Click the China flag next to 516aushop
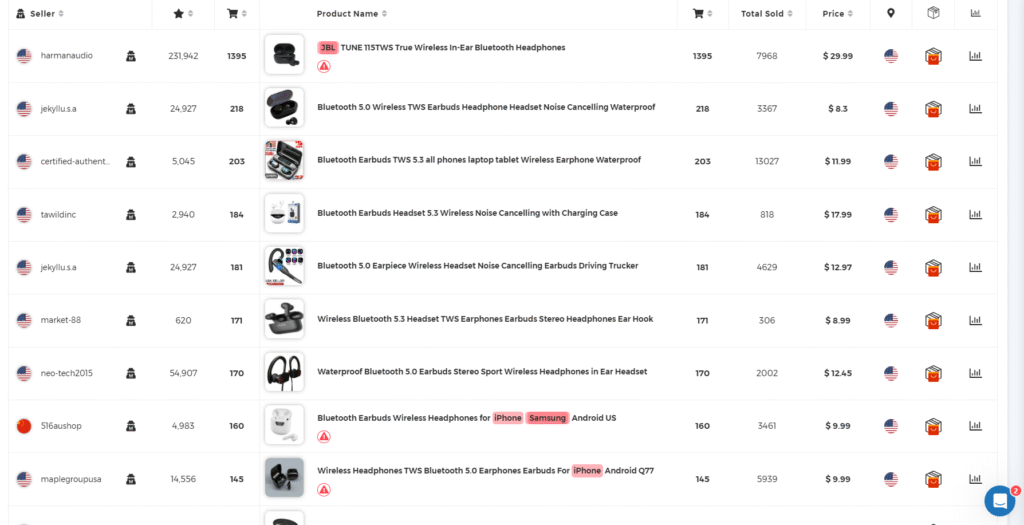This screenshot has width=1024, height=525. (24, 426)
